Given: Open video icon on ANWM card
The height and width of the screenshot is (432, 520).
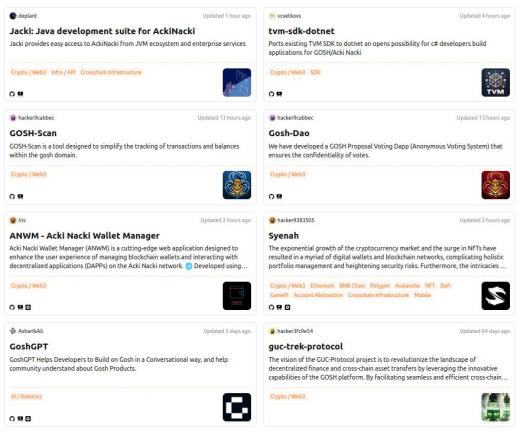Looking at the screenshot, I should point(28,307).
